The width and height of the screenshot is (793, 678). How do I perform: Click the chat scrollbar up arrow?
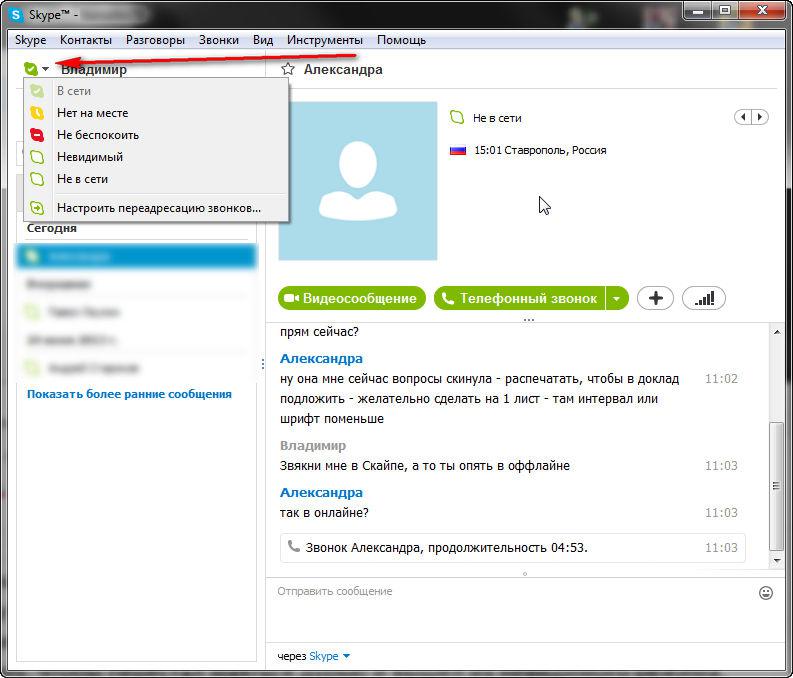coord(776,332)
